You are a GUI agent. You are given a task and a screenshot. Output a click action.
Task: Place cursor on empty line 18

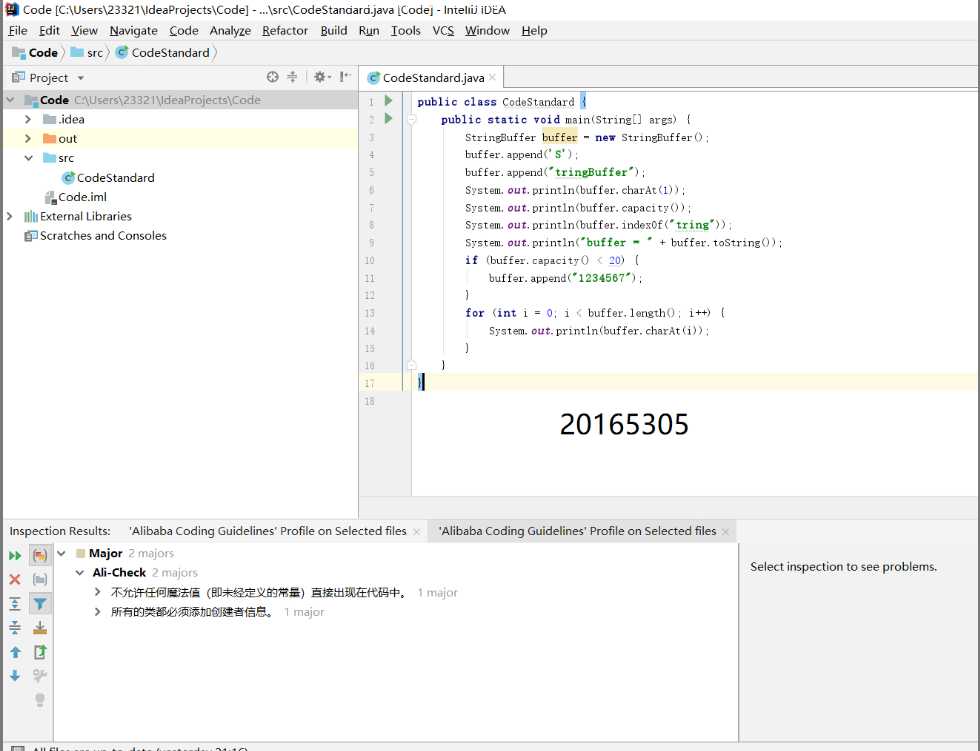pyautogui.click(x=694, y=401)
